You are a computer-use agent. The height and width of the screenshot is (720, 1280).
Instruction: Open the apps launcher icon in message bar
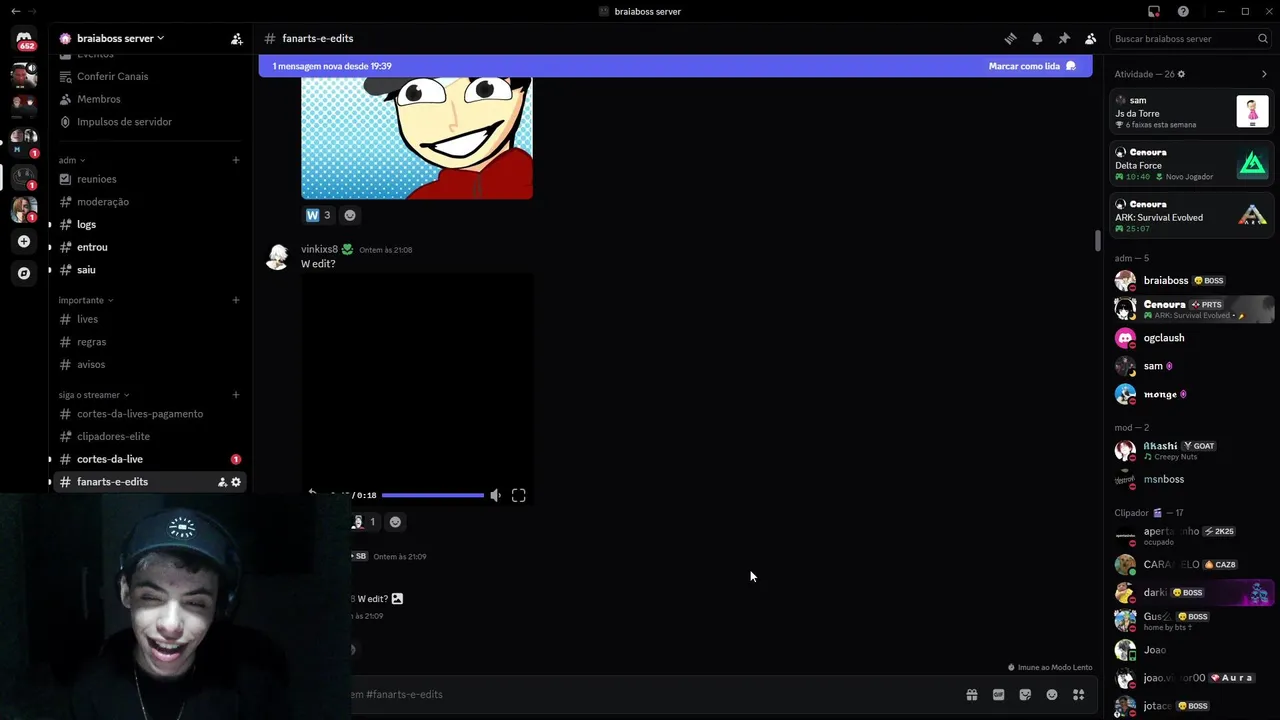click(1079, 694)
